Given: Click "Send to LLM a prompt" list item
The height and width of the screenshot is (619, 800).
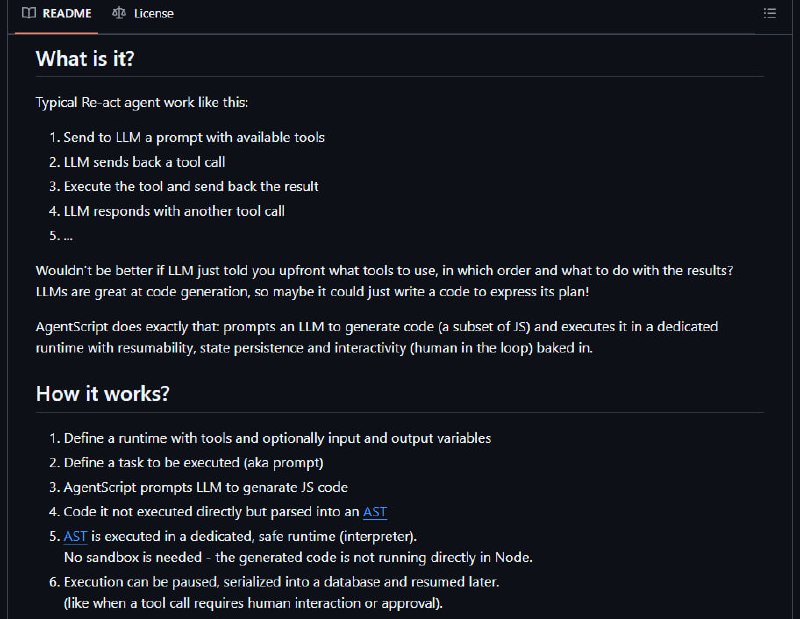Looking at the screenshot, I should [x=194, y=137].
